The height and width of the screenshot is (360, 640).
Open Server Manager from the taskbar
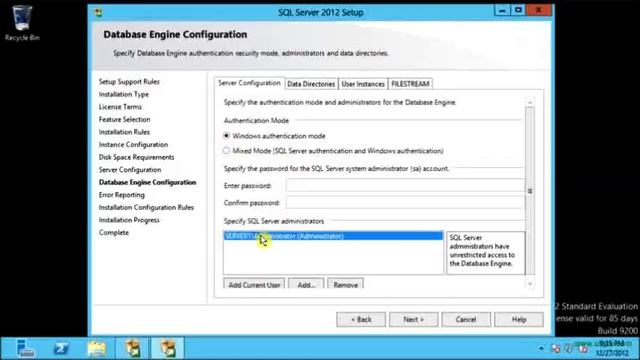tap(25, 349)
